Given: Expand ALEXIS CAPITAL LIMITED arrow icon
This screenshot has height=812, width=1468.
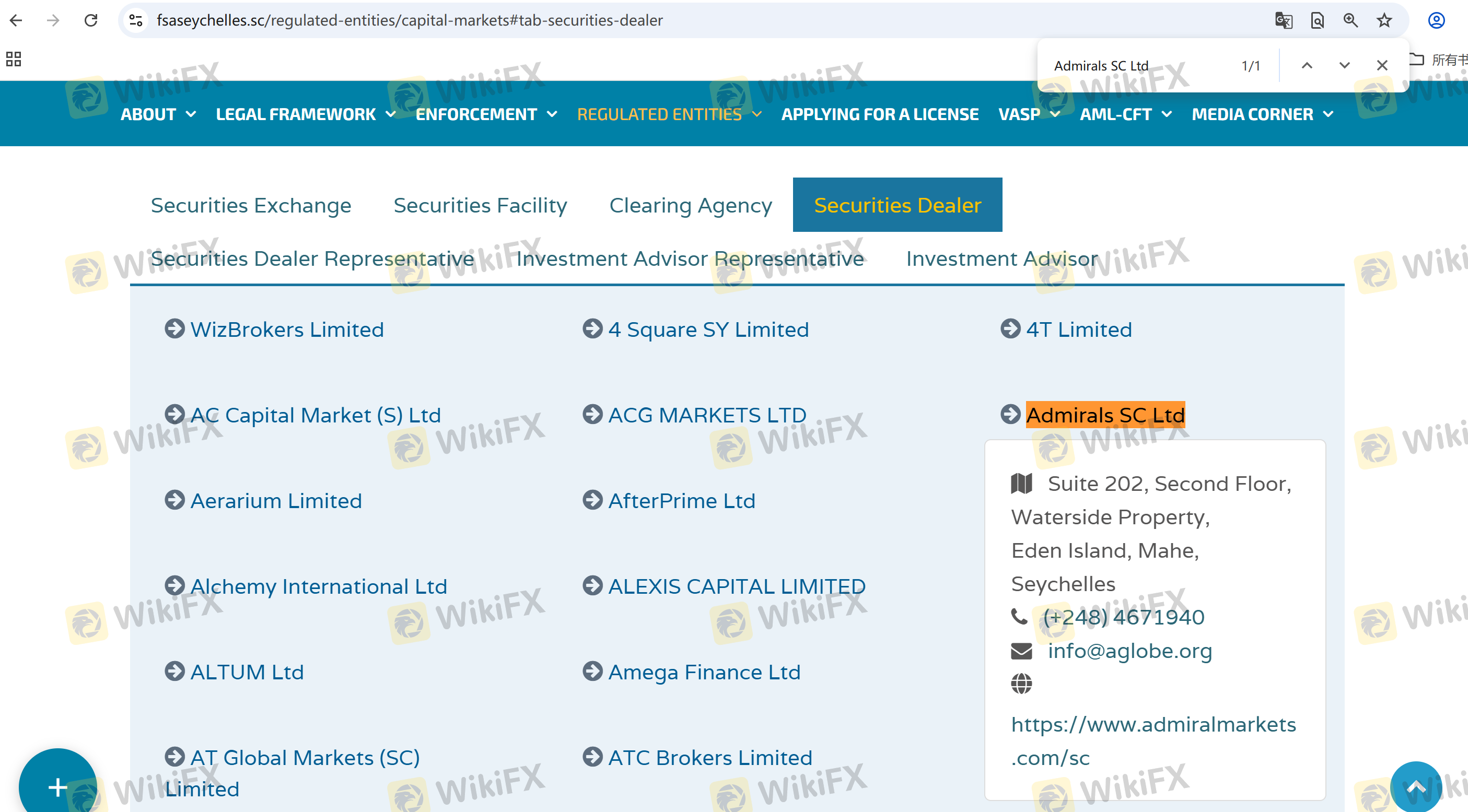Looking at the screenshot, I should click(x=592, y=585).
